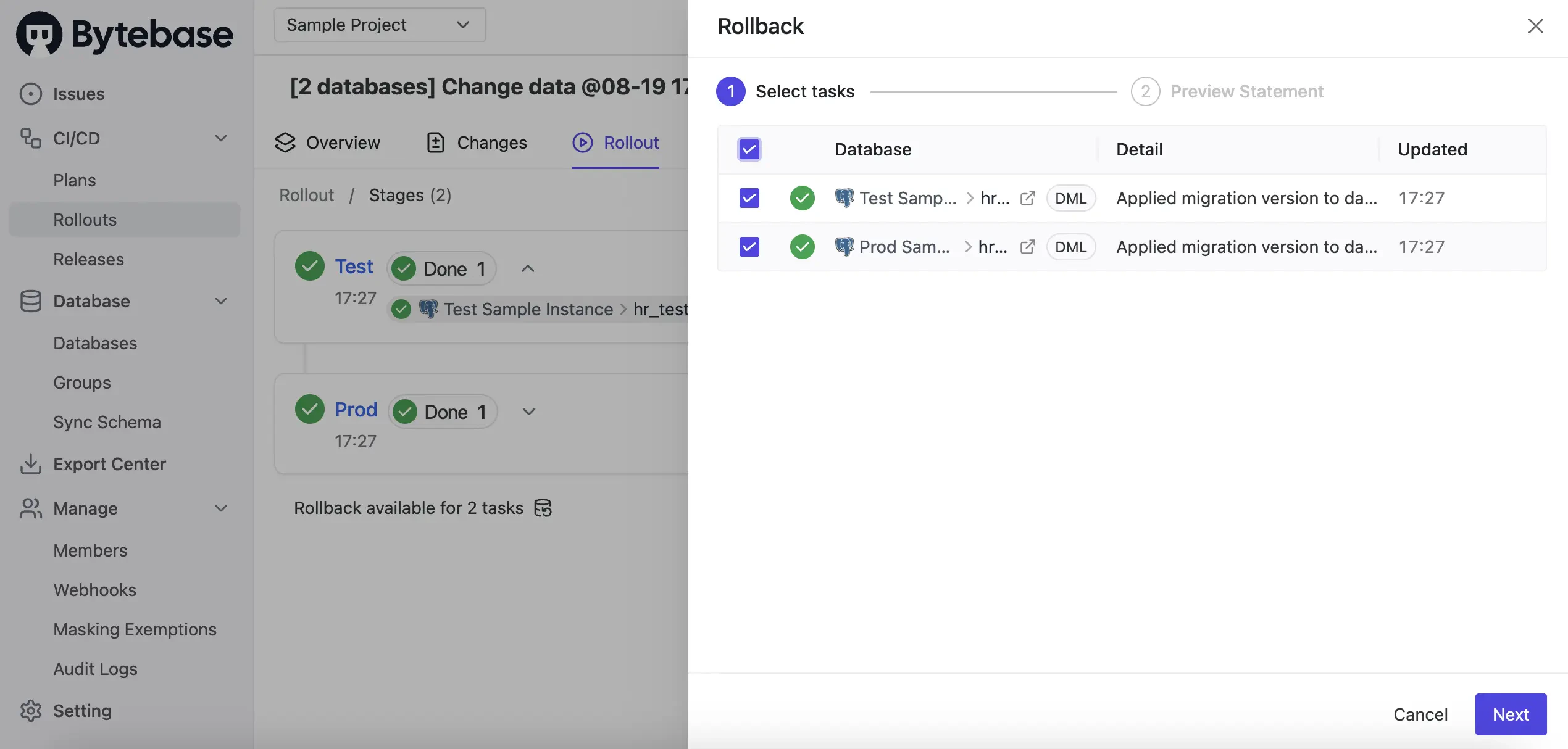1568x749 pixels.
Task: Open Rollouts in the sidebar
Action: click(85, 220)
